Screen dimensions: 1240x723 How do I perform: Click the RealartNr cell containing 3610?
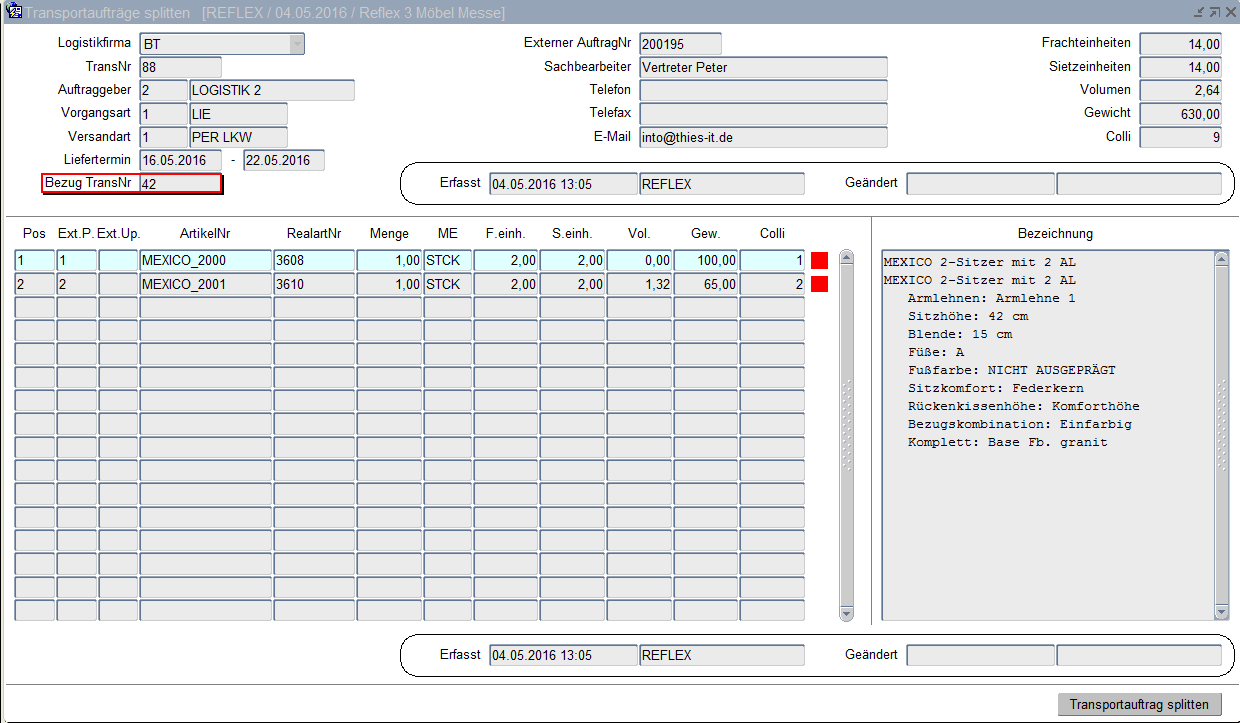tap(314, 285)
